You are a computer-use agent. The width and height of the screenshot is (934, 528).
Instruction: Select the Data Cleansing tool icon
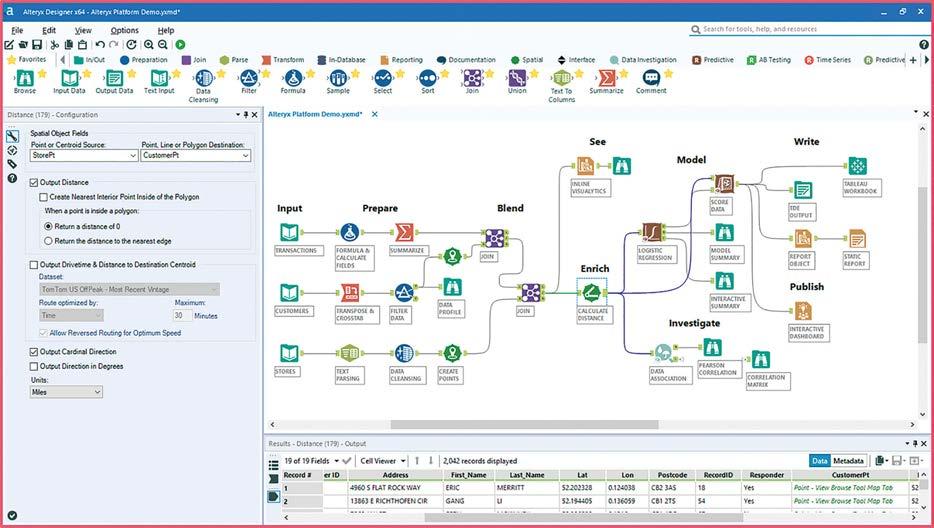[x=204, y=77]
